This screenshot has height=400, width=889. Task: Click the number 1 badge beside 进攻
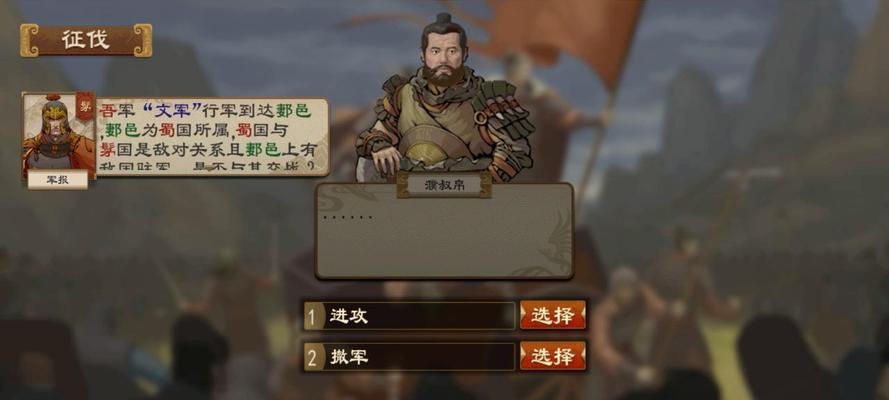[312, 316]
